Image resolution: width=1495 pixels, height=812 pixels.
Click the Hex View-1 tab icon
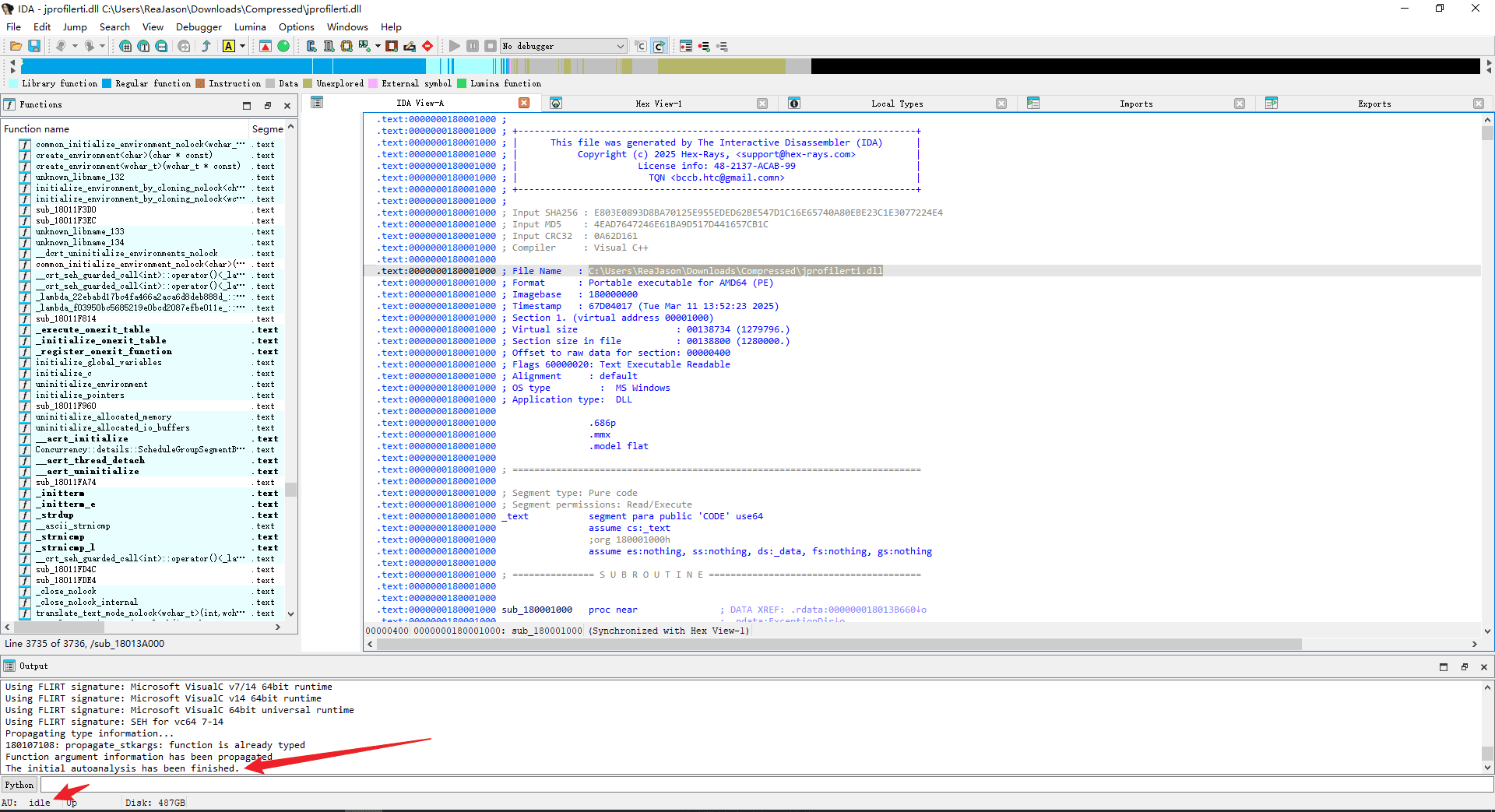pyautogui.click(x=556, y=103)
